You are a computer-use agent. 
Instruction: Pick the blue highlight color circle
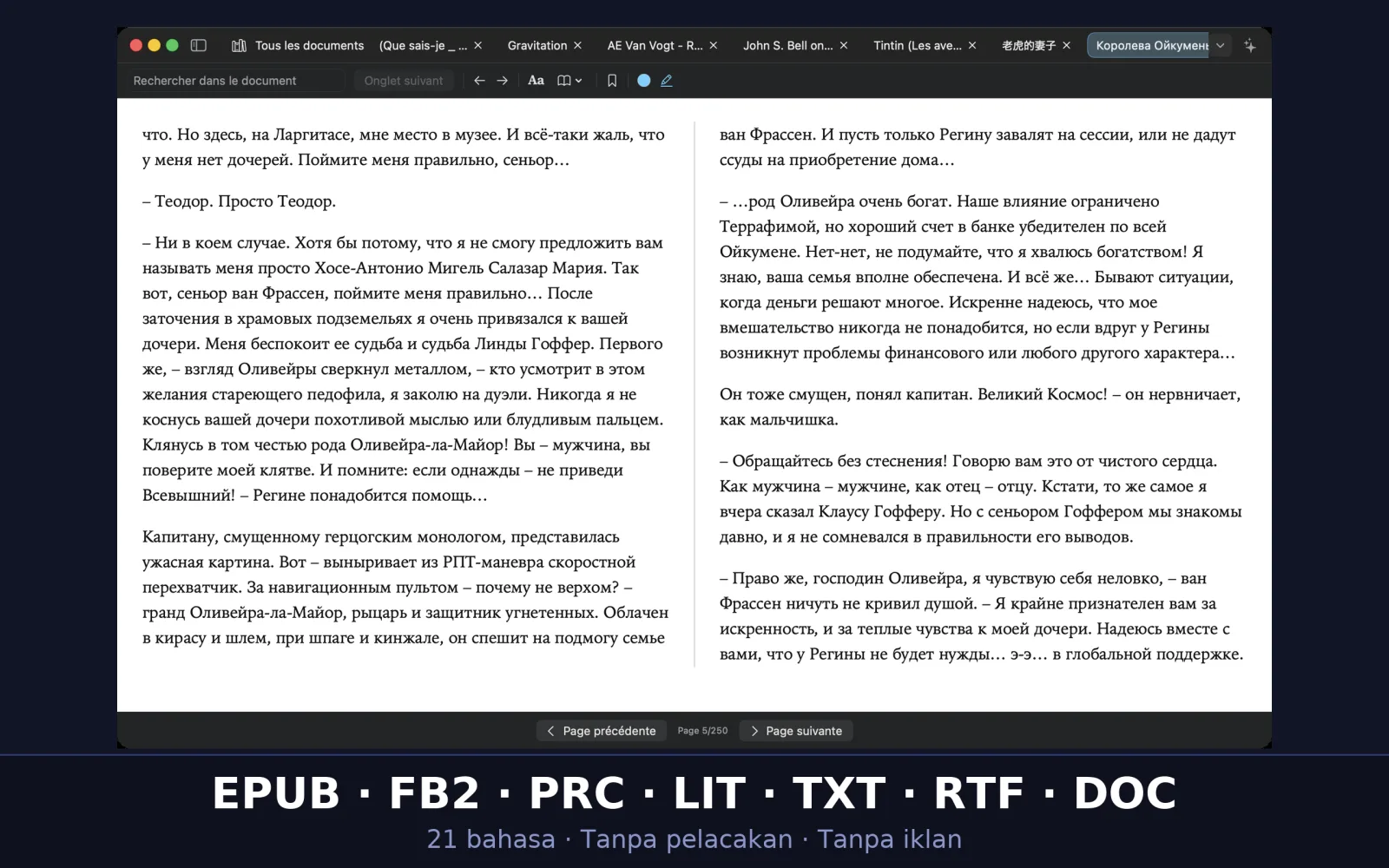pos(643,80)
